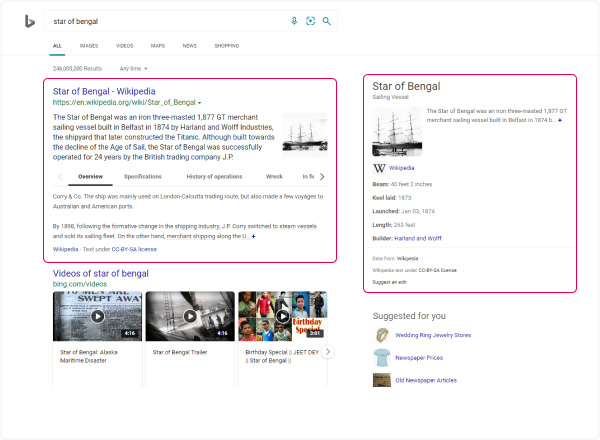Open the bing.com/videos link

(x=80, y=284)
